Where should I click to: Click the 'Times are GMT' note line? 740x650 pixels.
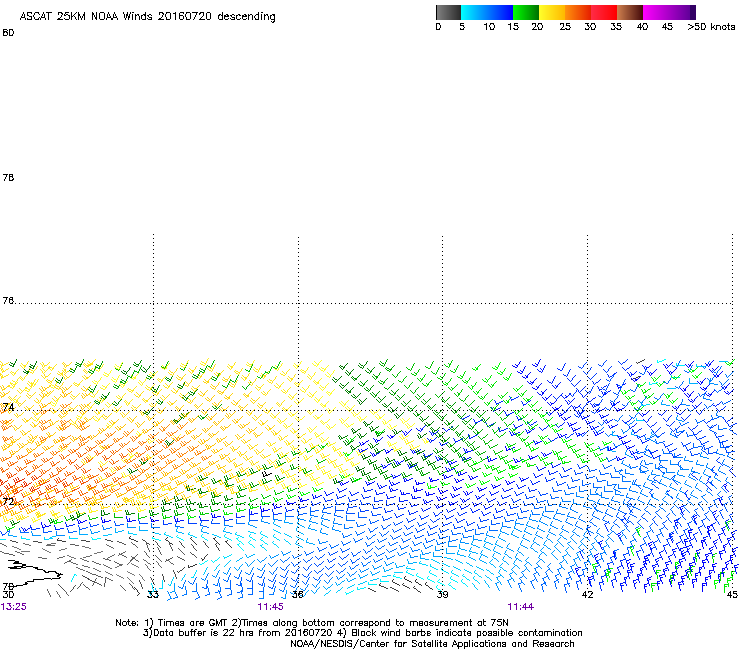pyautogui.click(x=312, y=623)
